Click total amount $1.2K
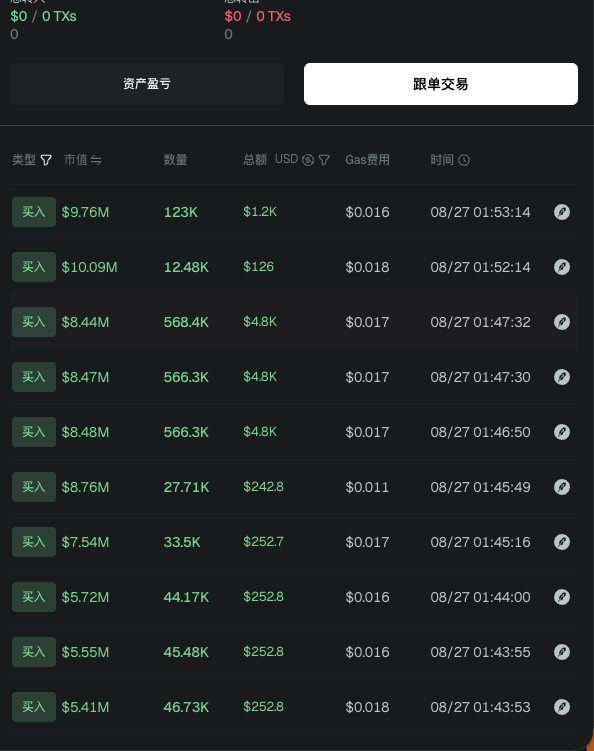The width and height of the screenshot is (594, 751). click(x=260, y=212)
